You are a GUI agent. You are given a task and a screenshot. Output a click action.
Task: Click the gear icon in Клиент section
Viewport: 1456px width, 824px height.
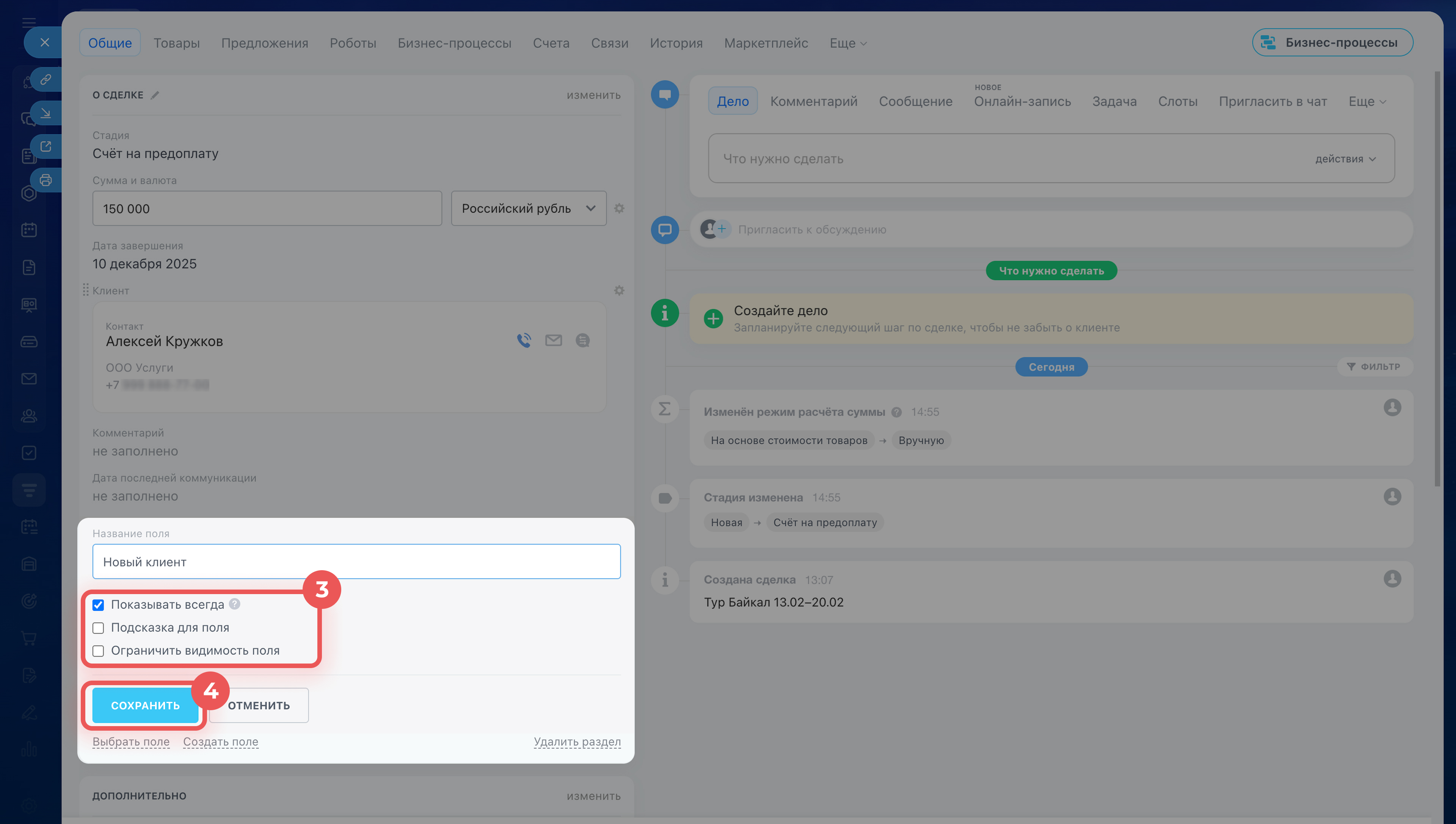[619, 290]
